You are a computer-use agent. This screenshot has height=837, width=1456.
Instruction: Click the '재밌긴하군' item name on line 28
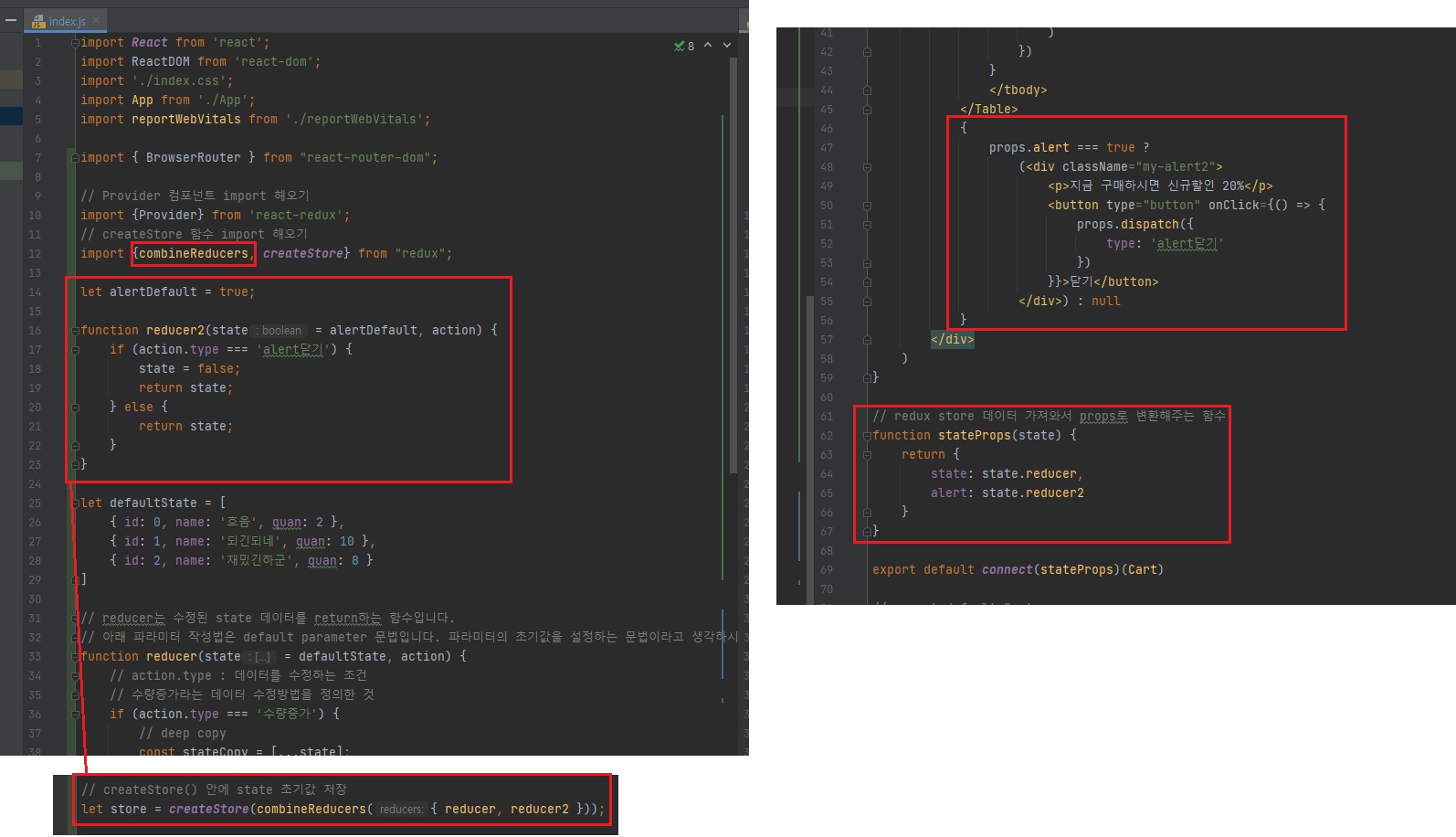pos(258,561)
